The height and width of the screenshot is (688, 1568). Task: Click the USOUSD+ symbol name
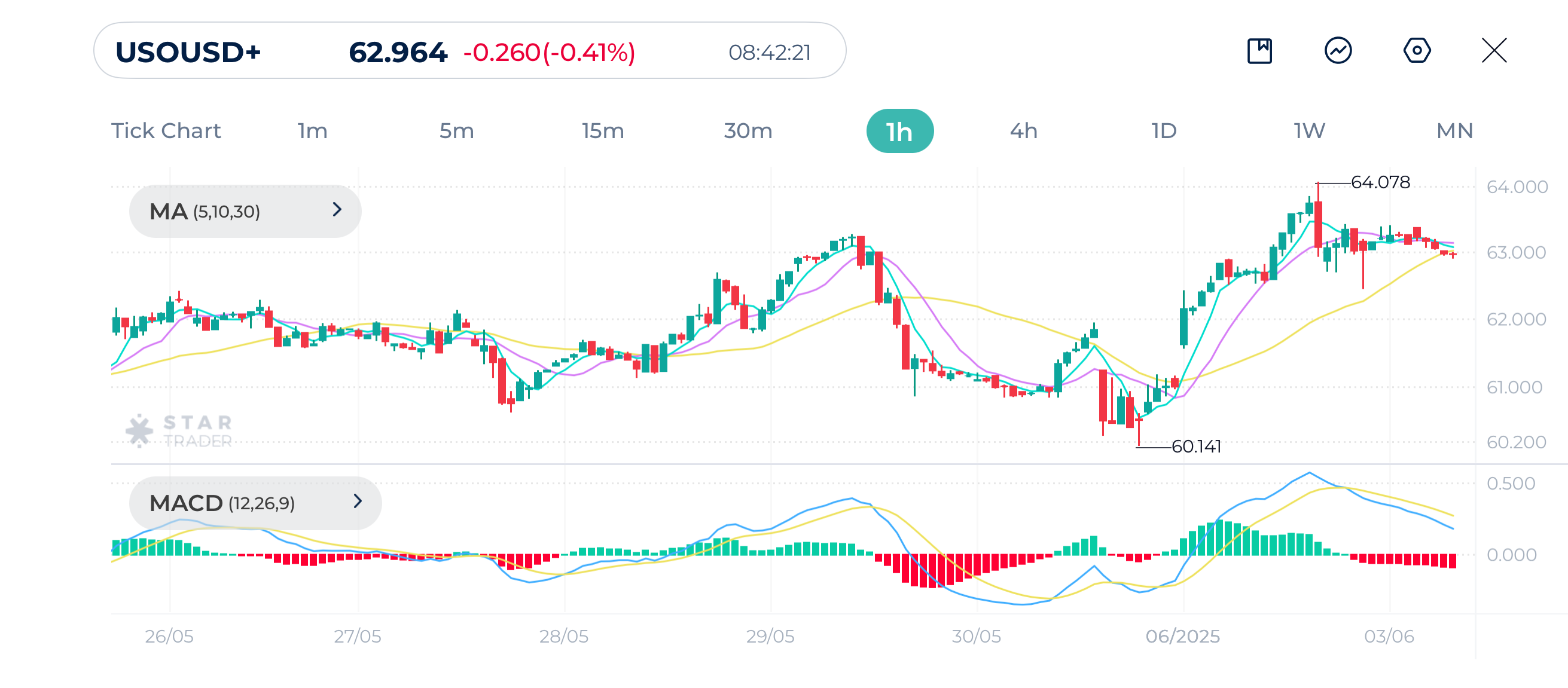190,52
